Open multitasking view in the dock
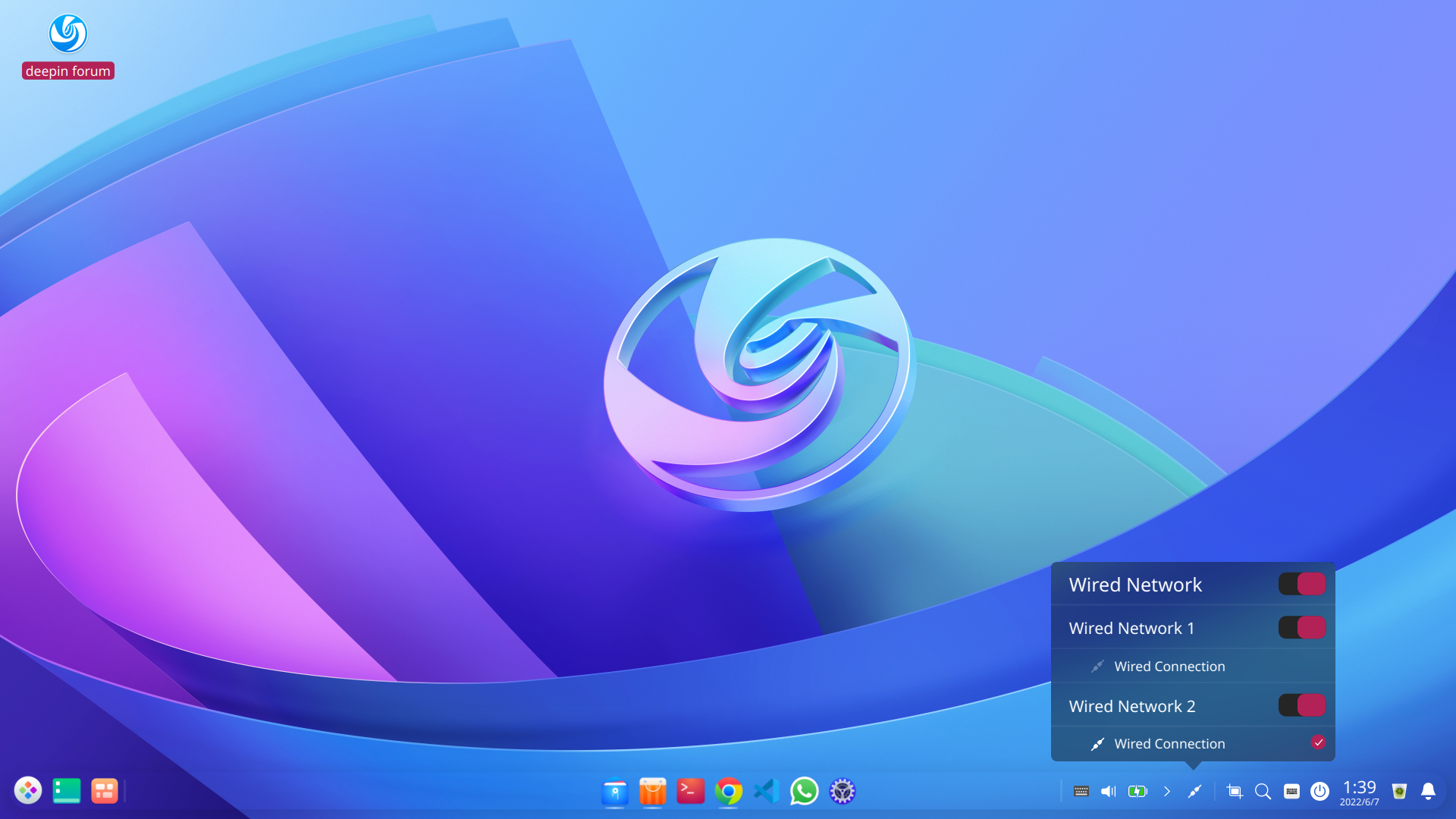 [105, 791]
